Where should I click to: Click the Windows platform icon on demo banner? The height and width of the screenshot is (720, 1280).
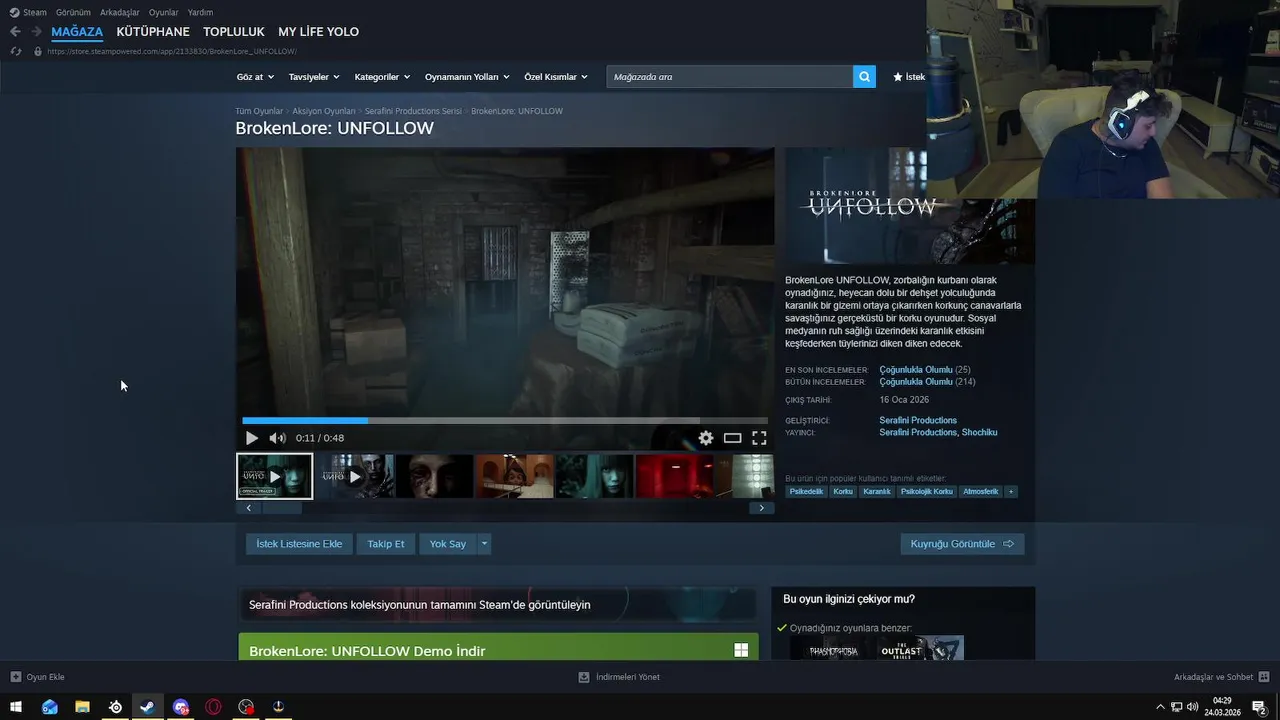(x=741, y=650)
